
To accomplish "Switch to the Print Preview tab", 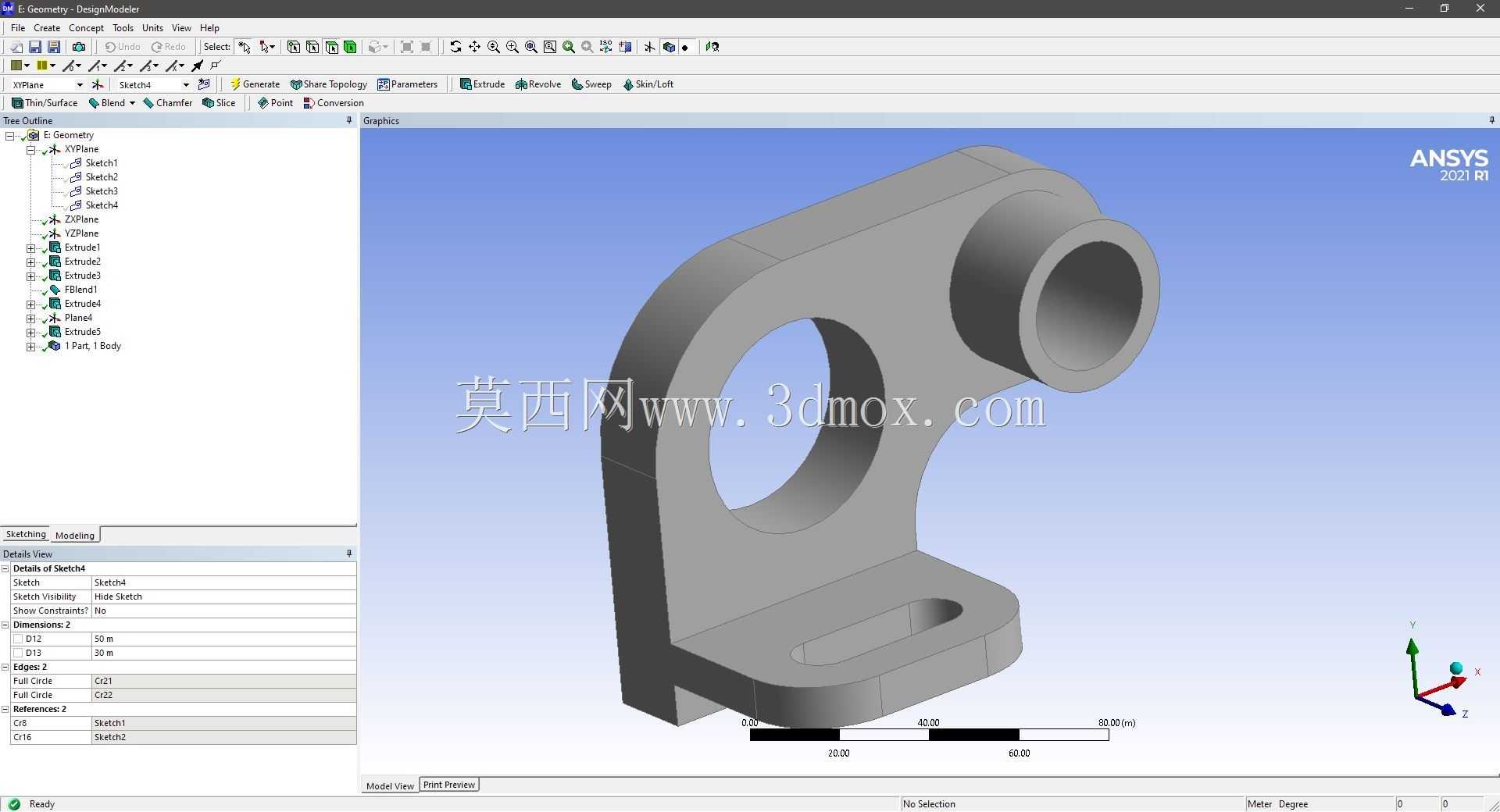I will [449, 785].
